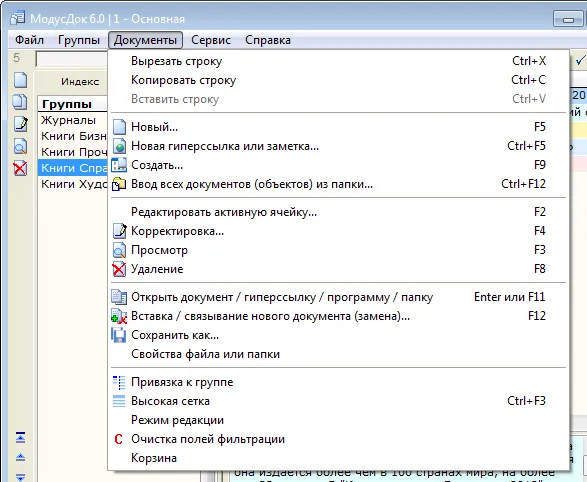The height and width of the screenshot is (482, 587).
Task: Click the red X delete icon in sidebar
Action: (x=20, y=168)
